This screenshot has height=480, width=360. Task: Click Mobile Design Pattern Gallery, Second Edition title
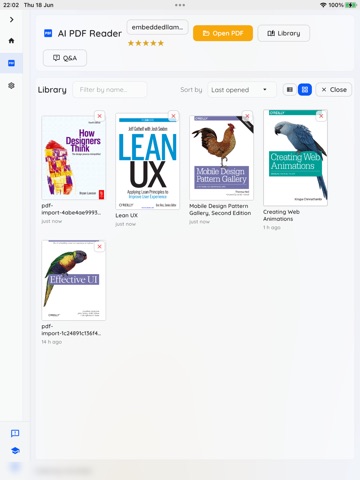pyautogui.click(x=220, y=209)
